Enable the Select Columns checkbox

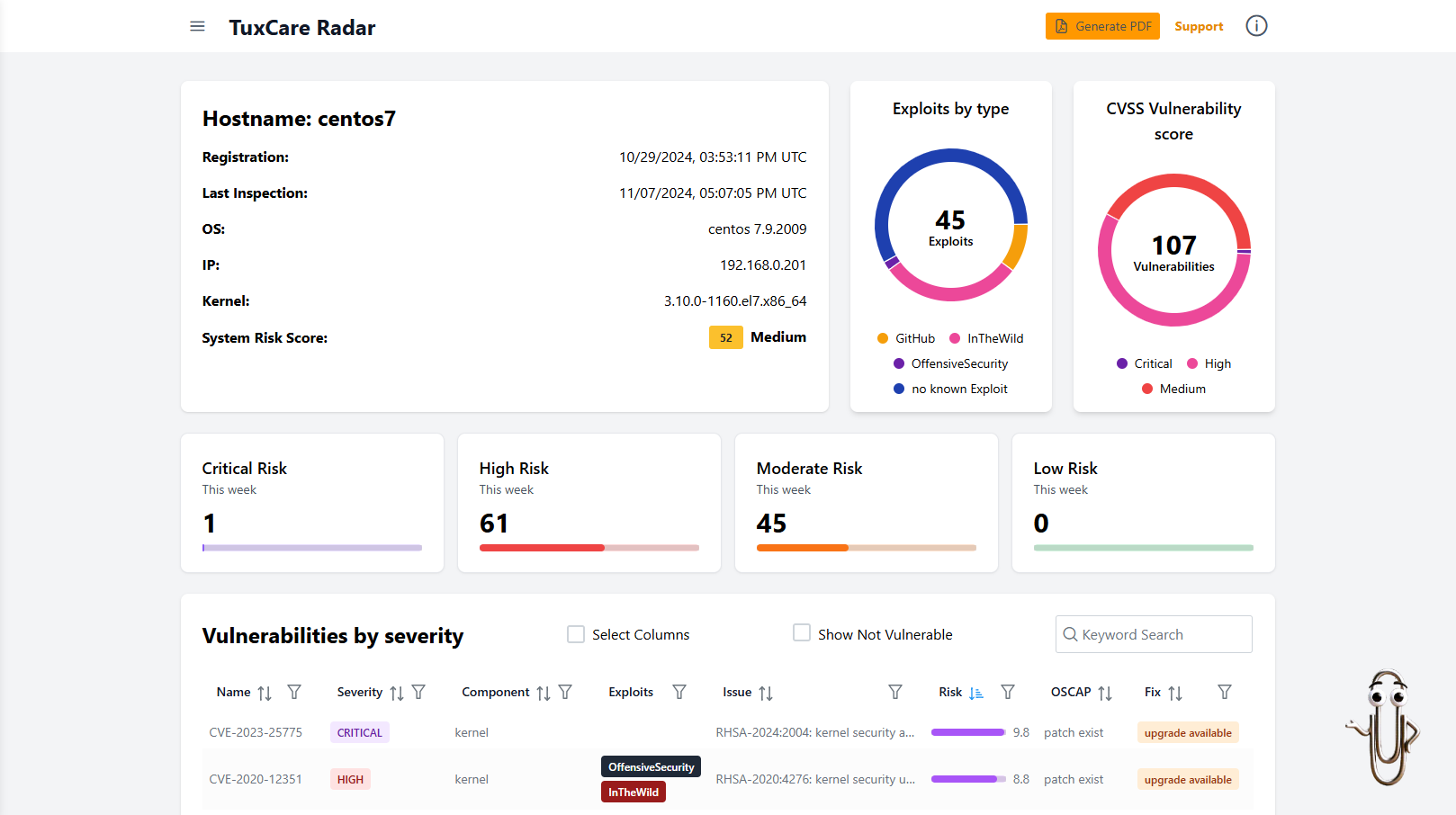click(576, 634)
